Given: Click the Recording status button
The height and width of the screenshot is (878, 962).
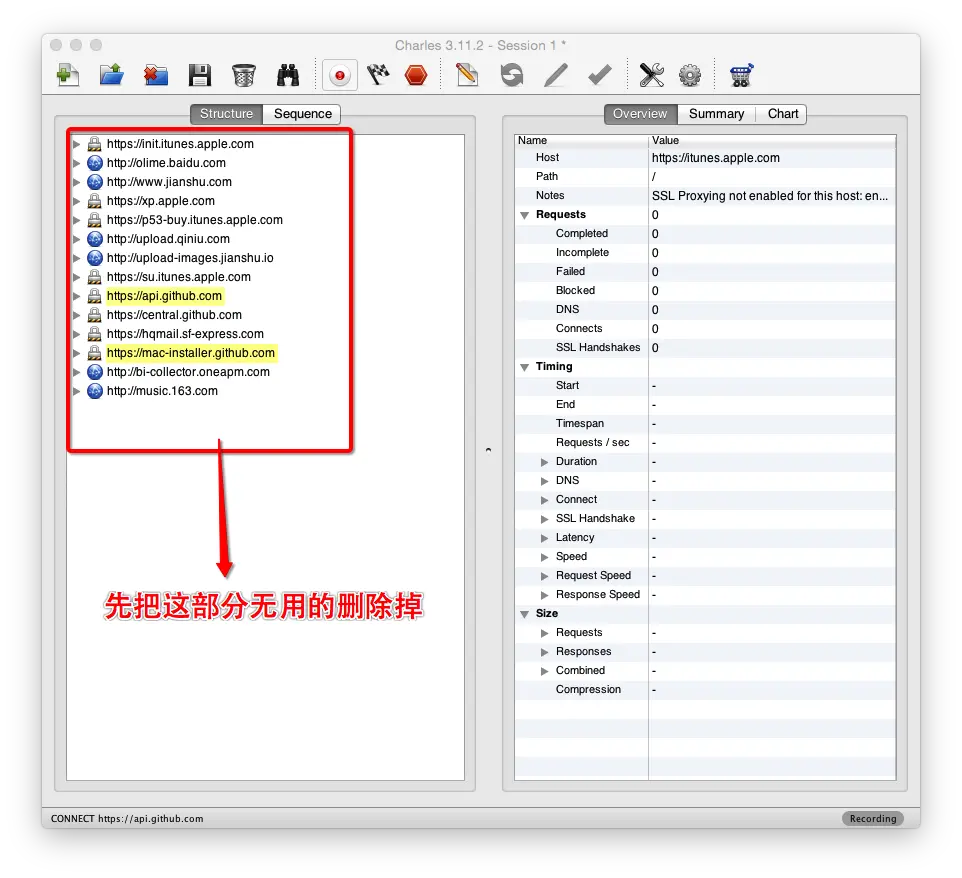Looking at the screenshot, I should point(872,818).
